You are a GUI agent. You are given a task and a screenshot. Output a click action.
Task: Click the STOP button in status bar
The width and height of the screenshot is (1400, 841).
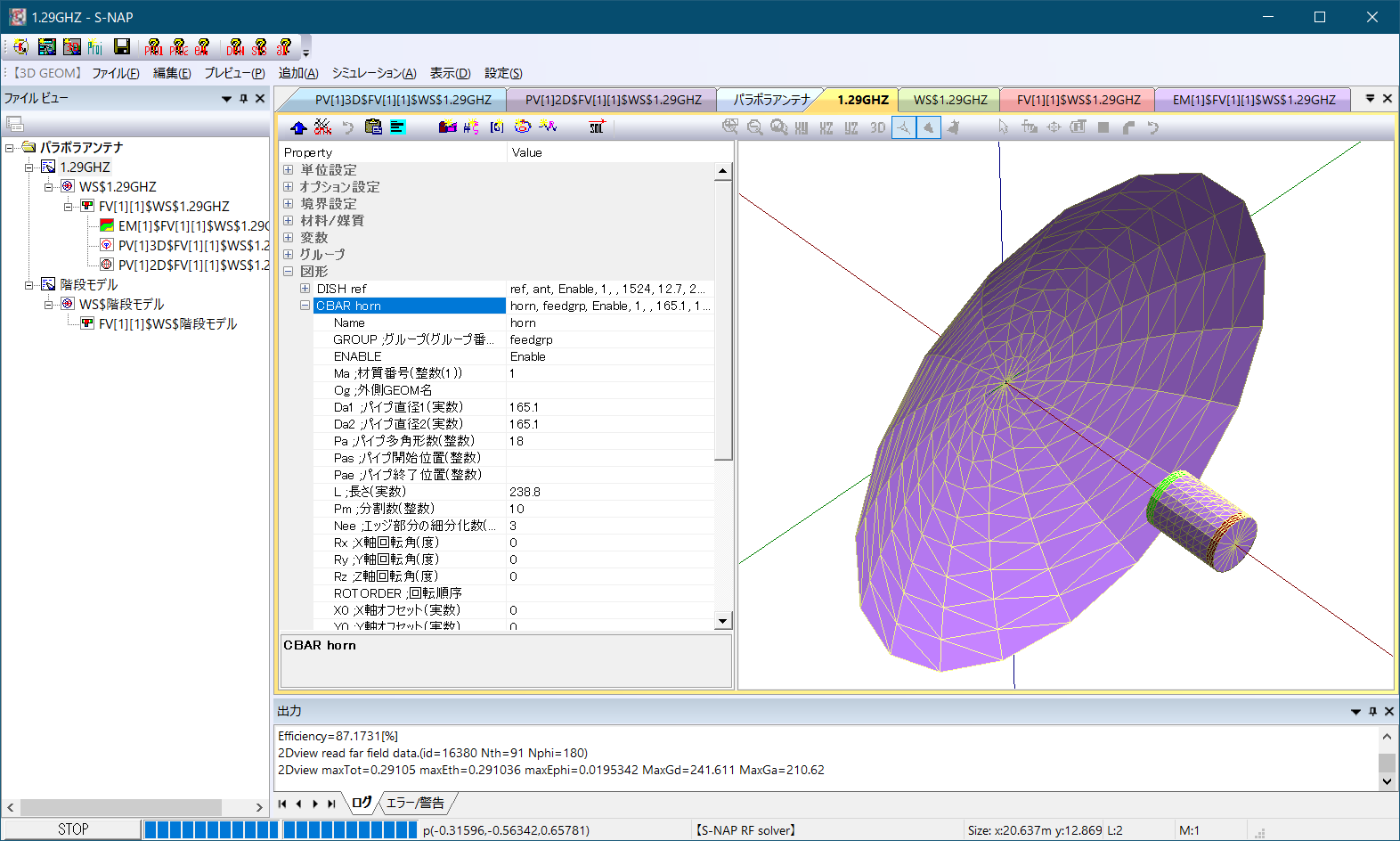(73, 829)
